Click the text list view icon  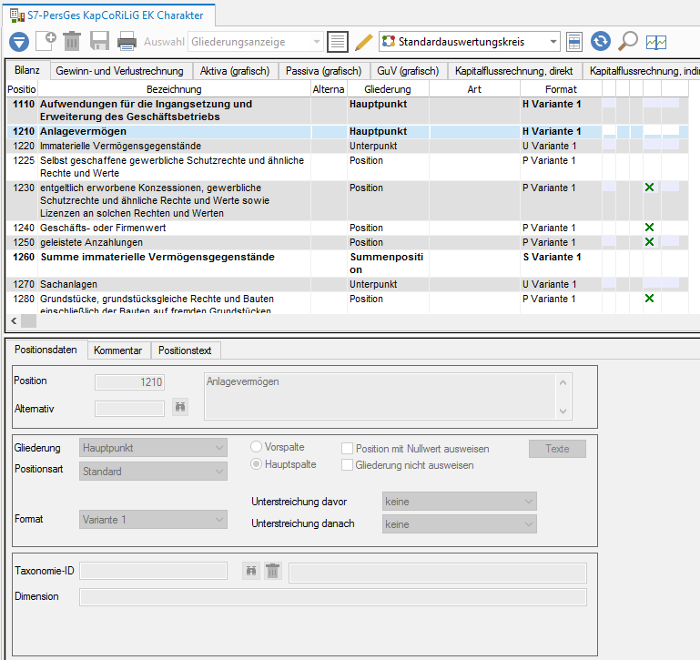[x=338, y=42]
